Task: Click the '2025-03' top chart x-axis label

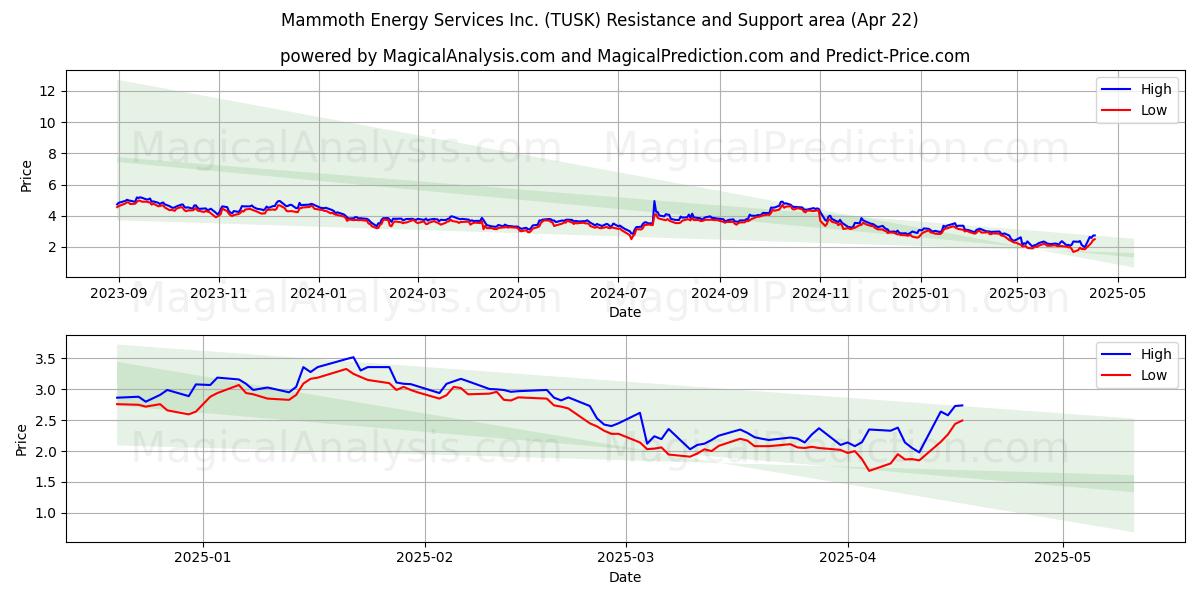Action: (1017, 294)
